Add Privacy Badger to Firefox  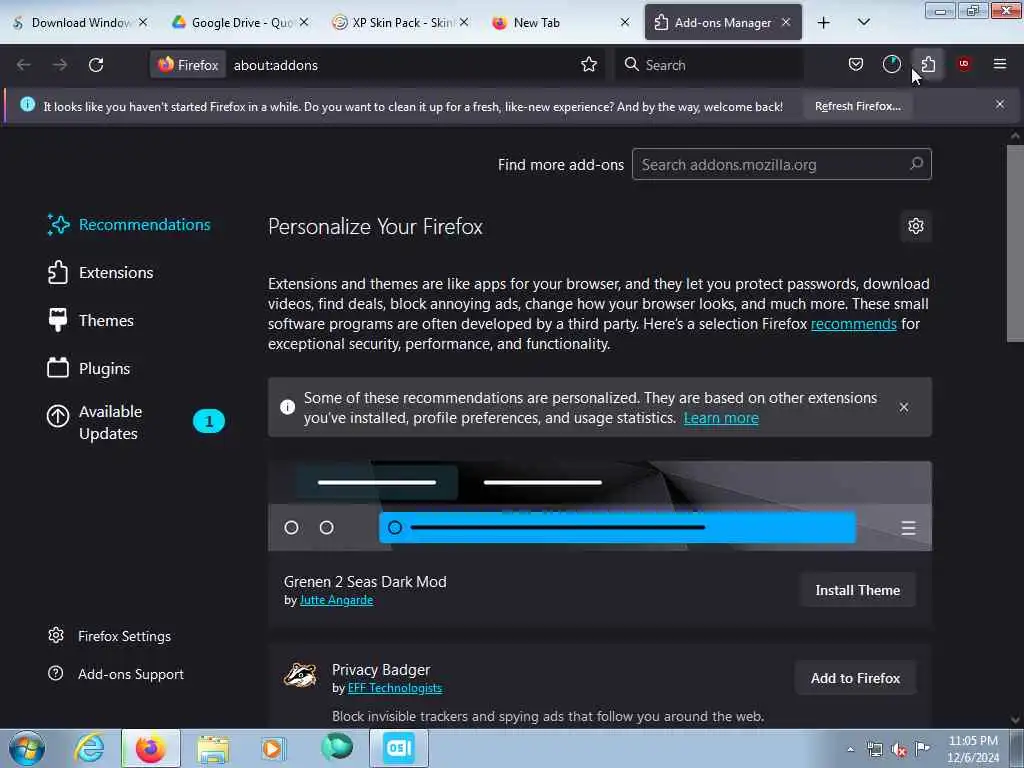pyautogui.click(x=855, y=679)
